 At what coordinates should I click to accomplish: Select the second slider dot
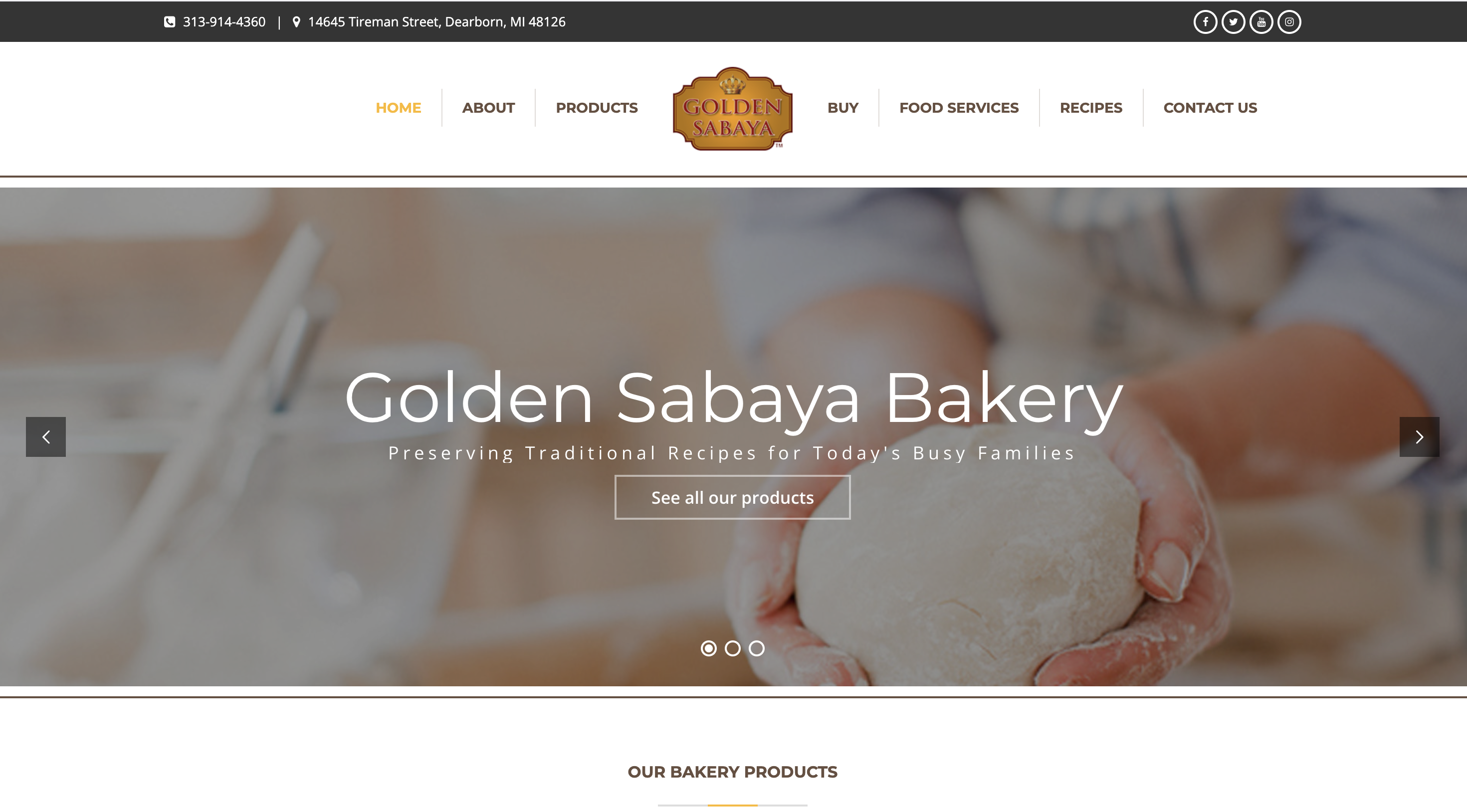pyautogui.click(x=732, y=648)
